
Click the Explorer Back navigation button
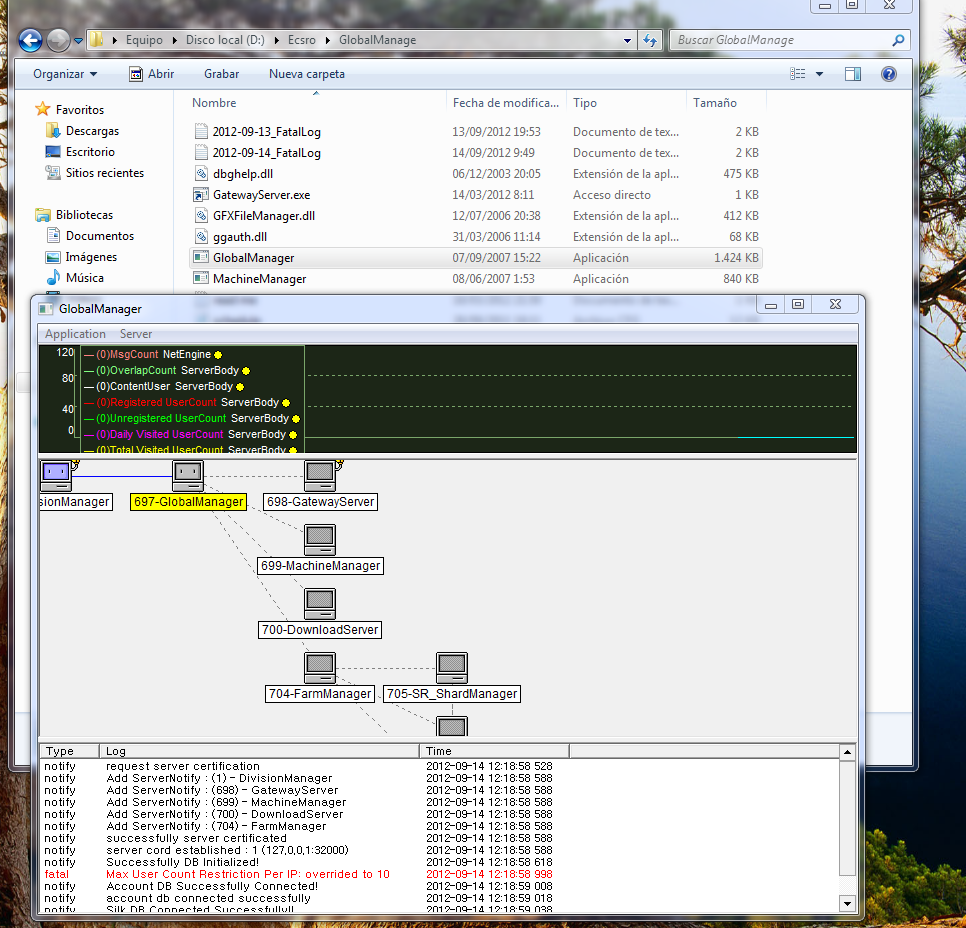(30, 41)
